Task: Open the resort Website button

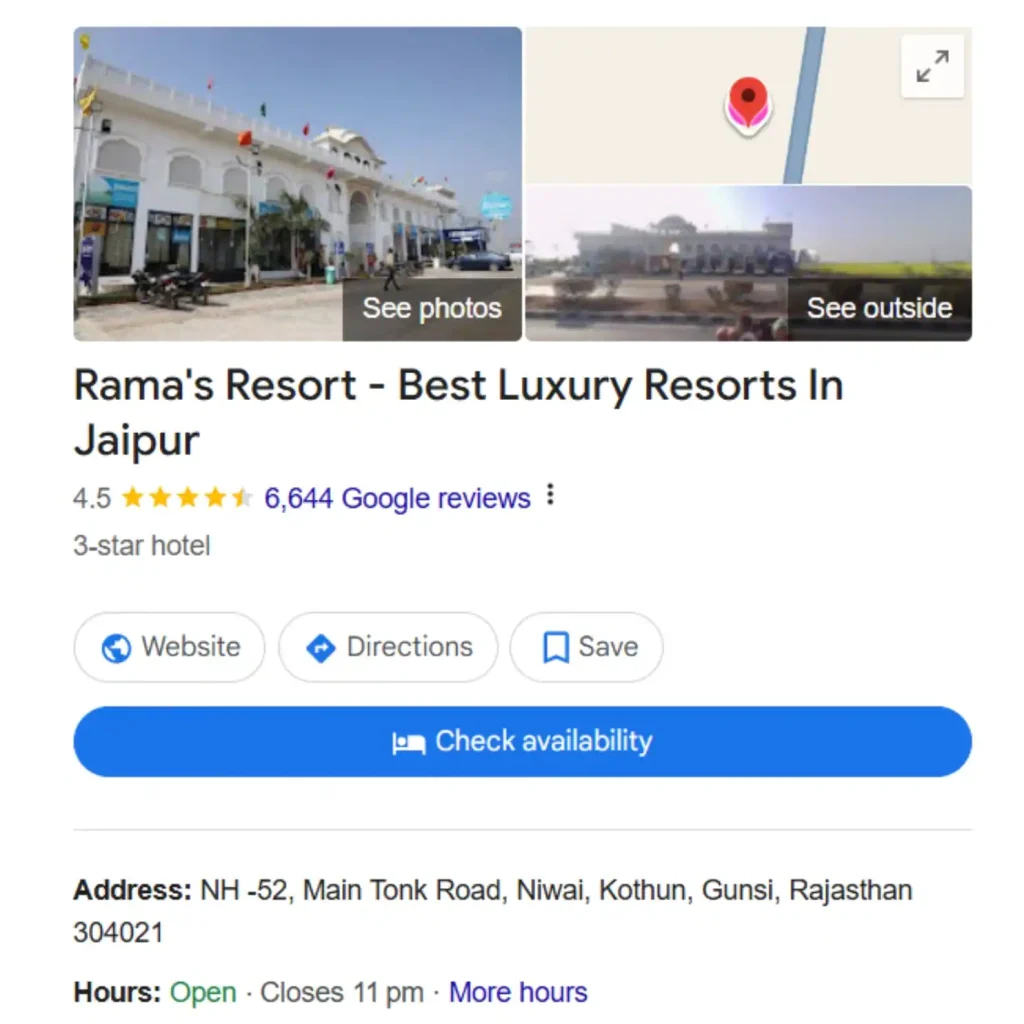Action: [x=170, y=647]
